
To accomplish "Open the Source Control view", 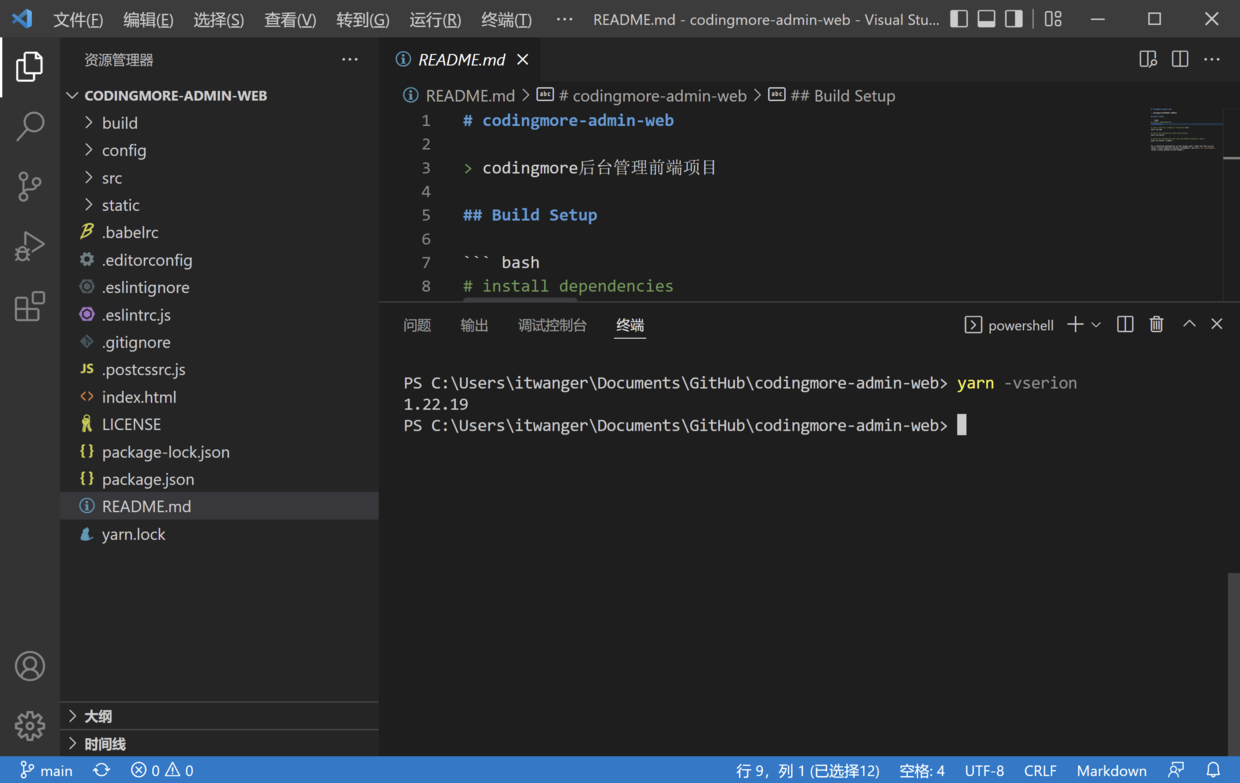I will point(30,186).
